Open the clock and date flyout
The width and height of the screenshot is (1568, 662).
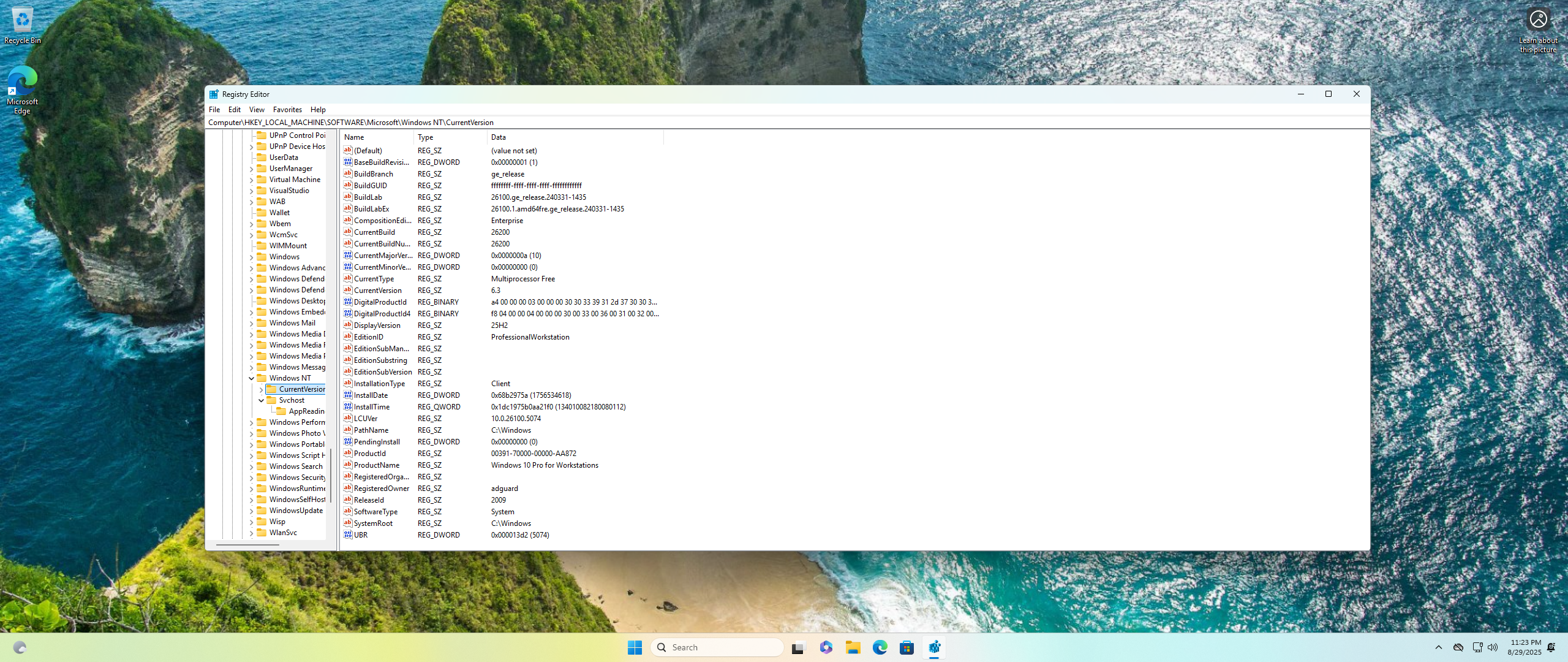click(x=1525, y=647)
